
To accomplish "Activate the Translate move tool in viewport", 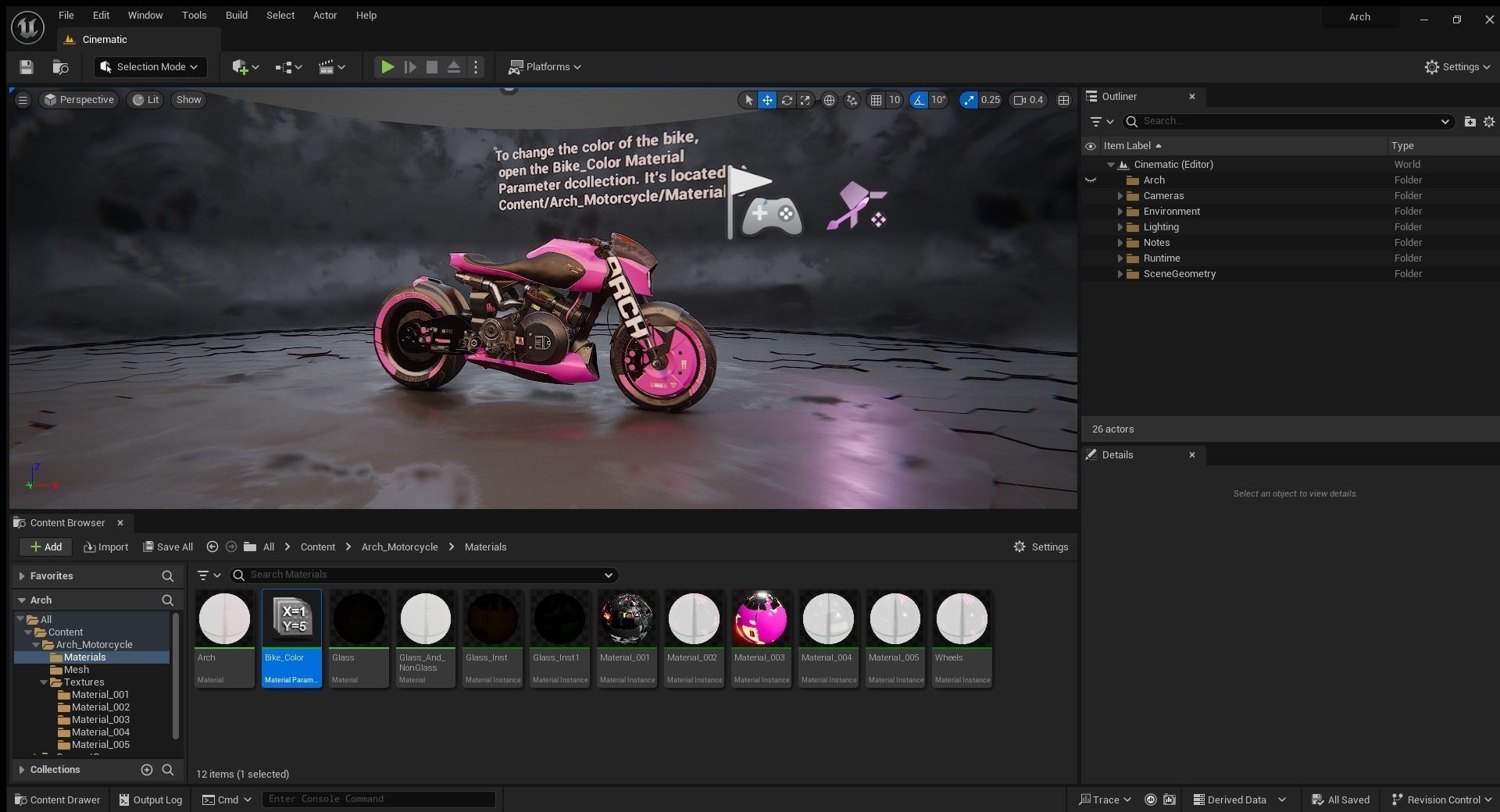I will [767, 100].
